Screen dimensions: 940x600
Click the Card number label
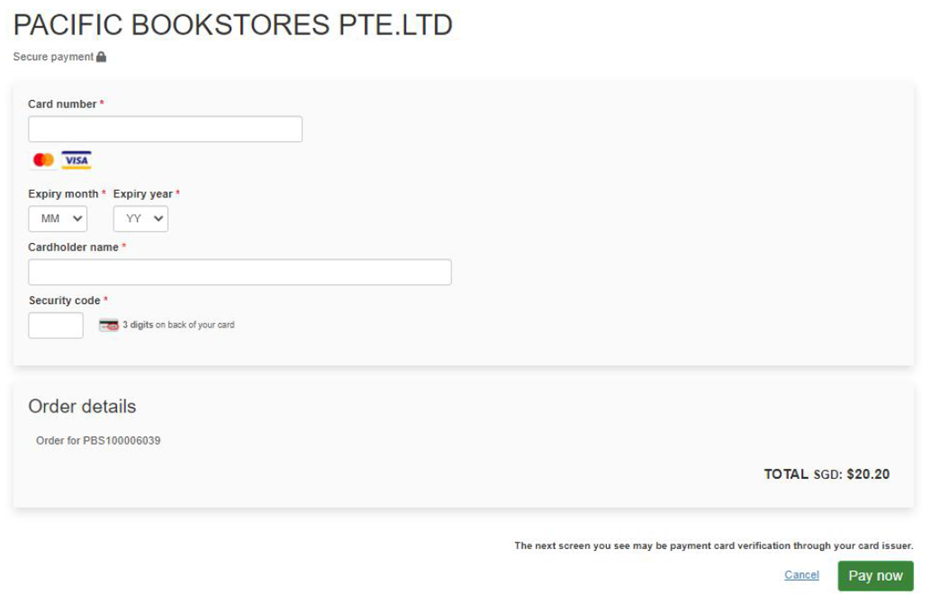62,104
